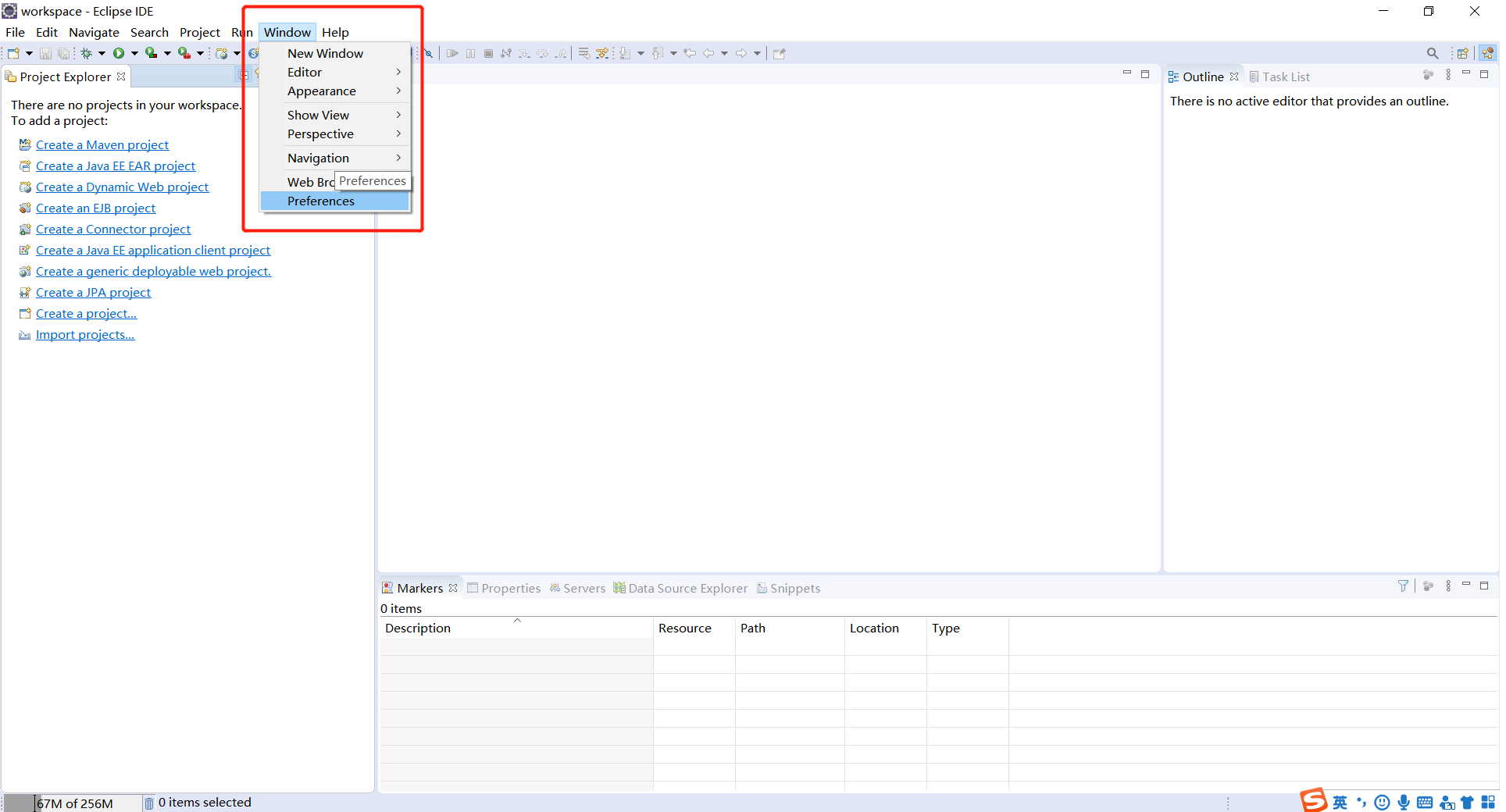The height and width of the screenshot is (812, 1506).
Task: Click the Save toolbar icon
Action: 45,53
